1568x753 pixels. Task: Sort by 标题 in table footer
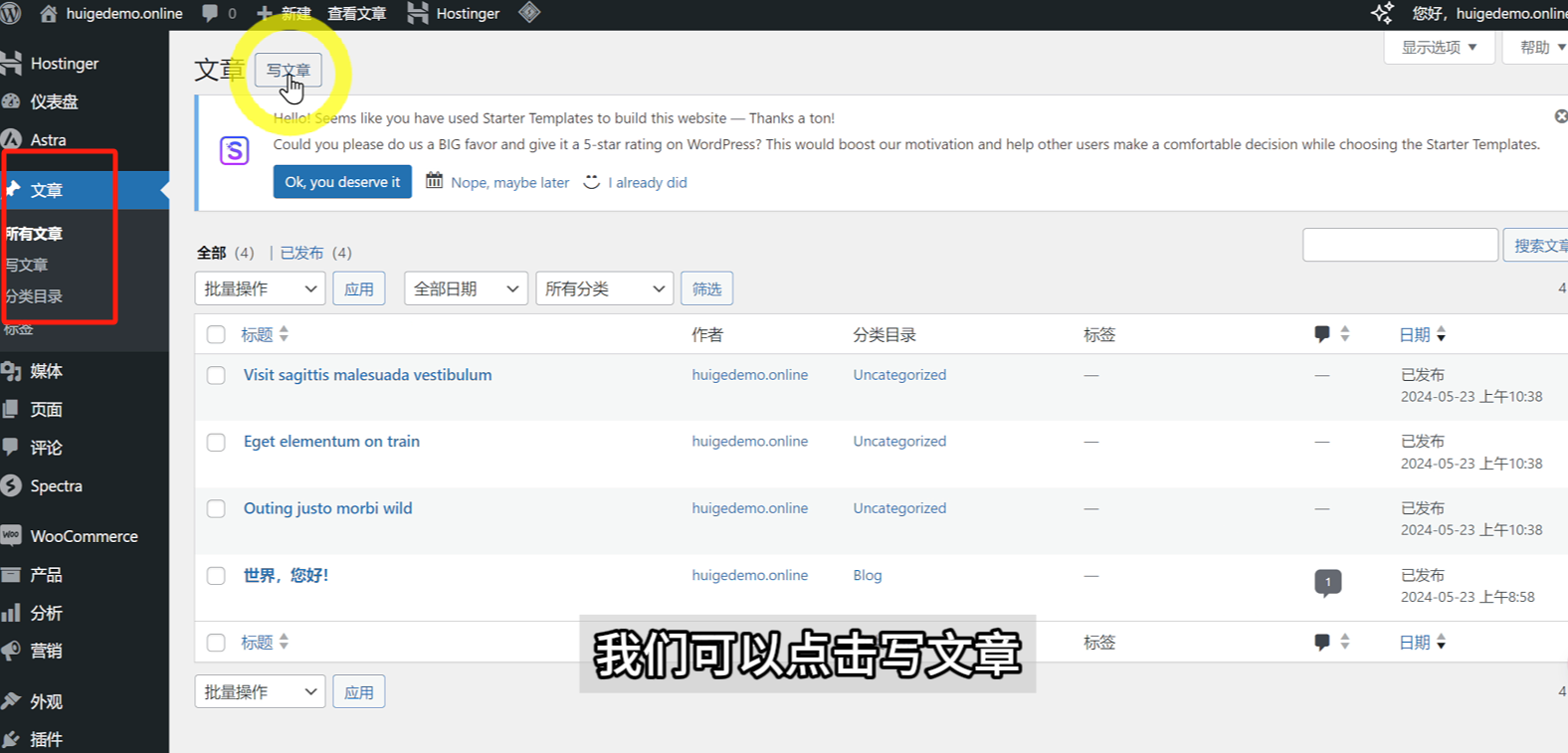click(265, 643)
